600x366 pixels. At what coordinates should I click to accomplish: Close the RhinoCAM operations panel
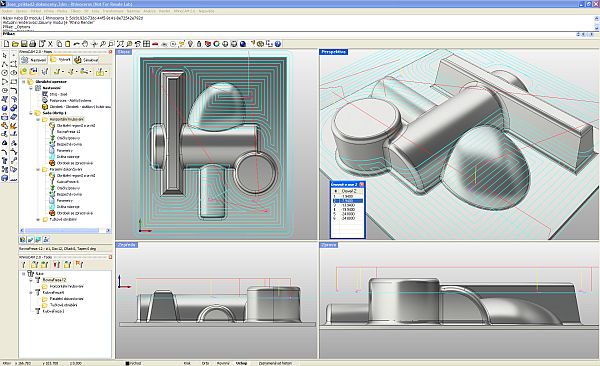(110, 51)
